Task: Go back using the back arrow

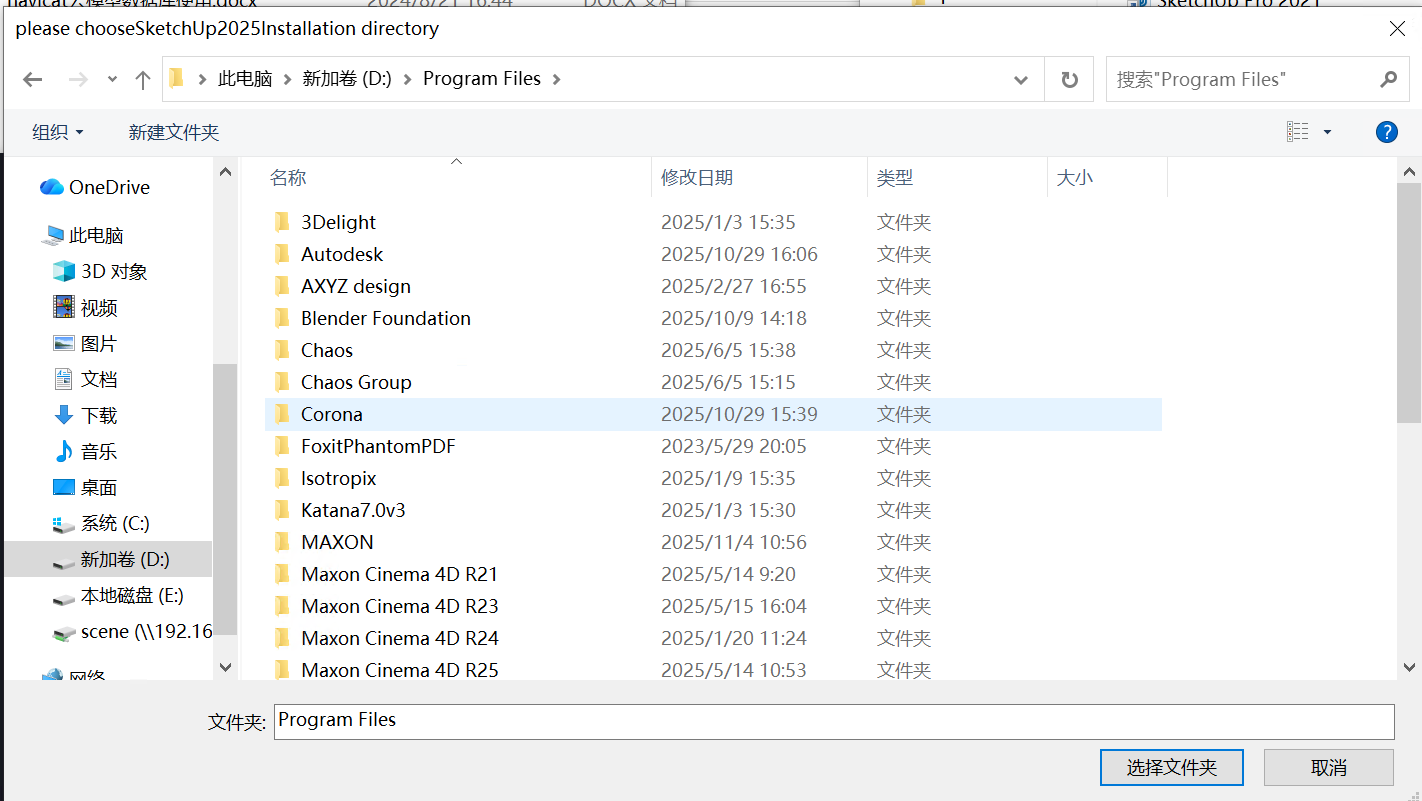Action: click(x=32, y=80)
